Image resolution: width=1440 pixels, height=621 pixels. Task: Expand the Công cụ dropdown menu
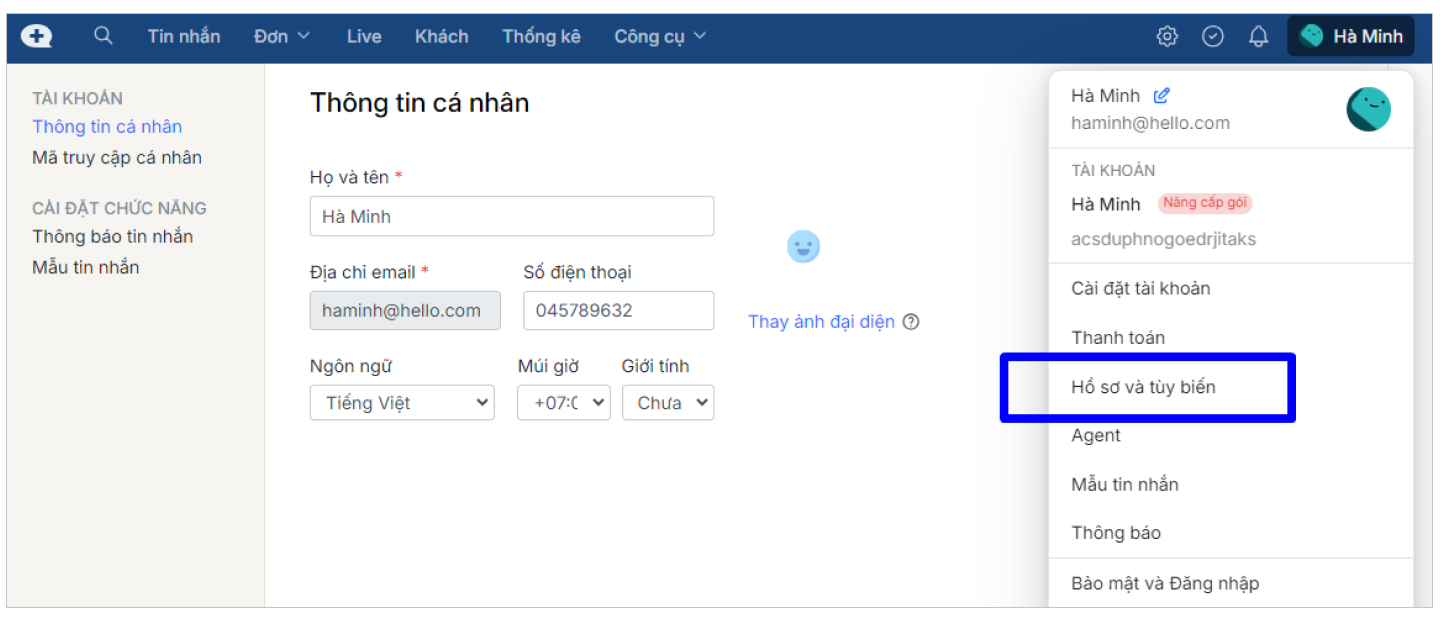coord(660,36)
